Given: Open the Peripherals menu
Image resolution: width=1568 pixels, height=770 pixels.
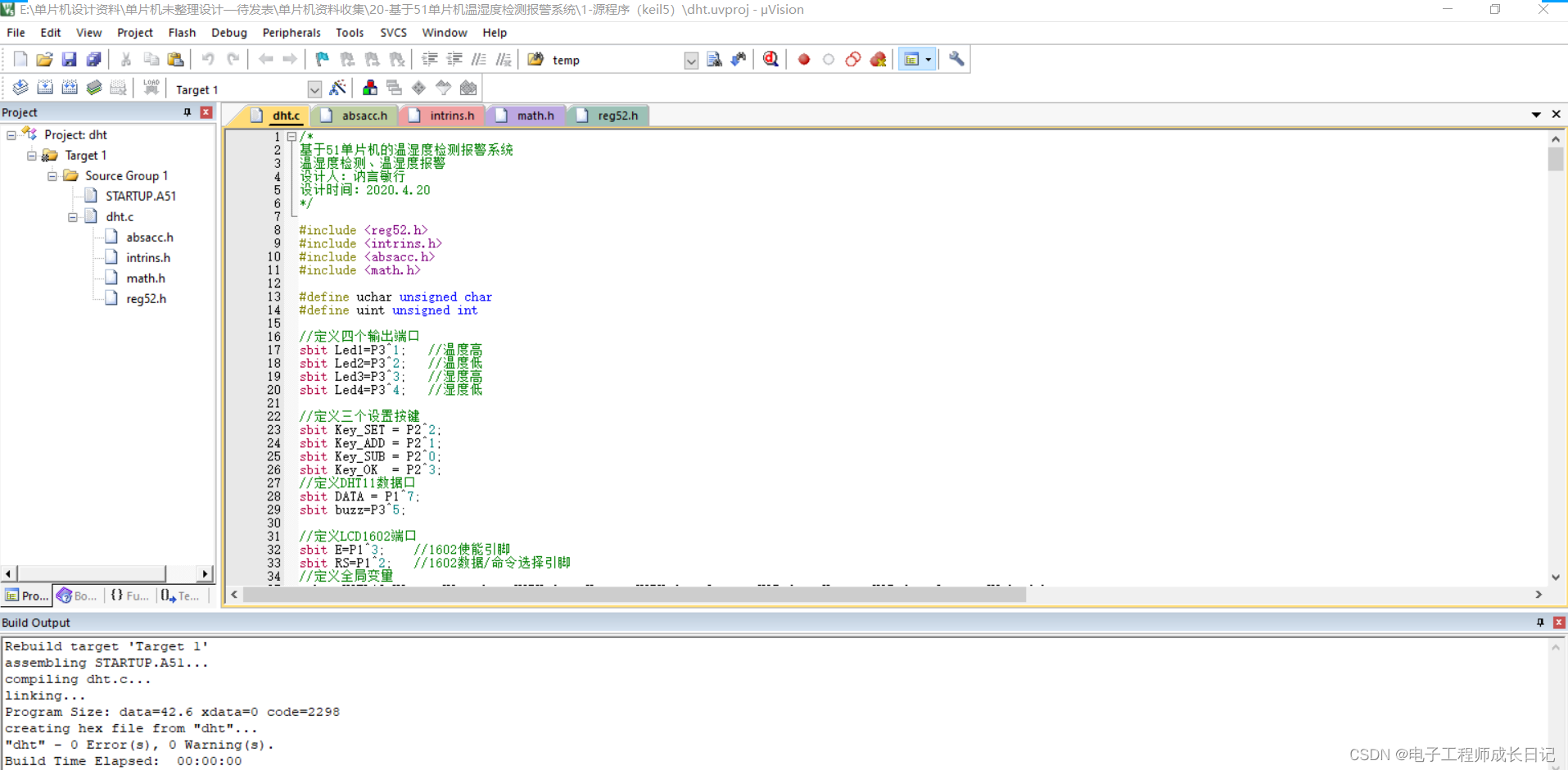Looking at the screenshot, I should tap(291, 33).
